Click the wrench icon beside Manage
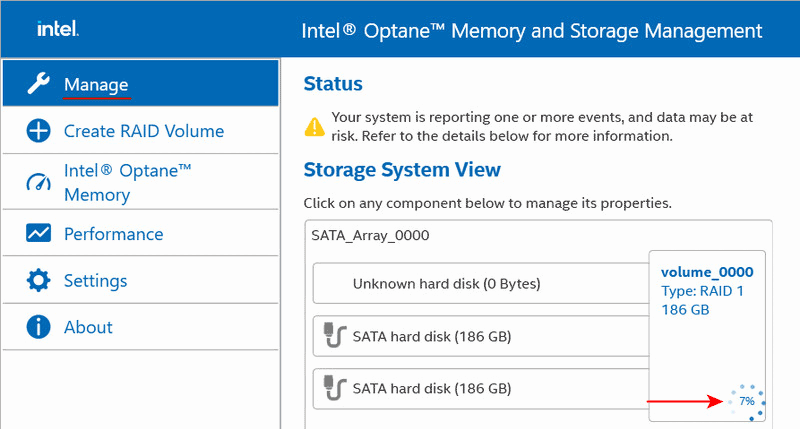 (x=38, y=84)
